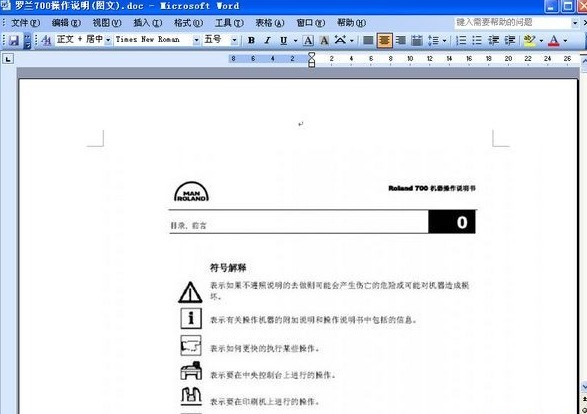Click the black chapter number 0 box
The width and height of the screenshot is (587, 414).
click(x=452, y=222)
